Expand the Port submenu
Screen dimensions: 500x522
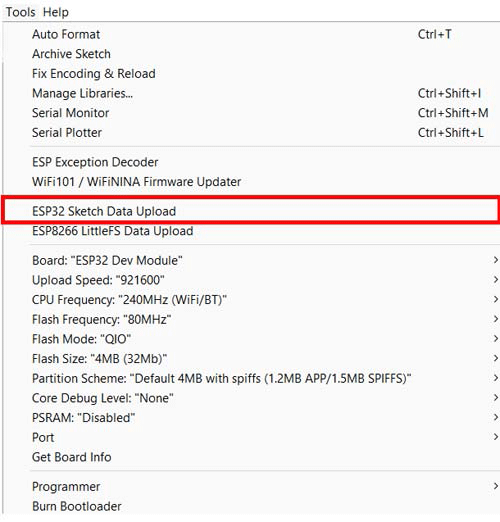pyautogui.click(x=251, y=437)
